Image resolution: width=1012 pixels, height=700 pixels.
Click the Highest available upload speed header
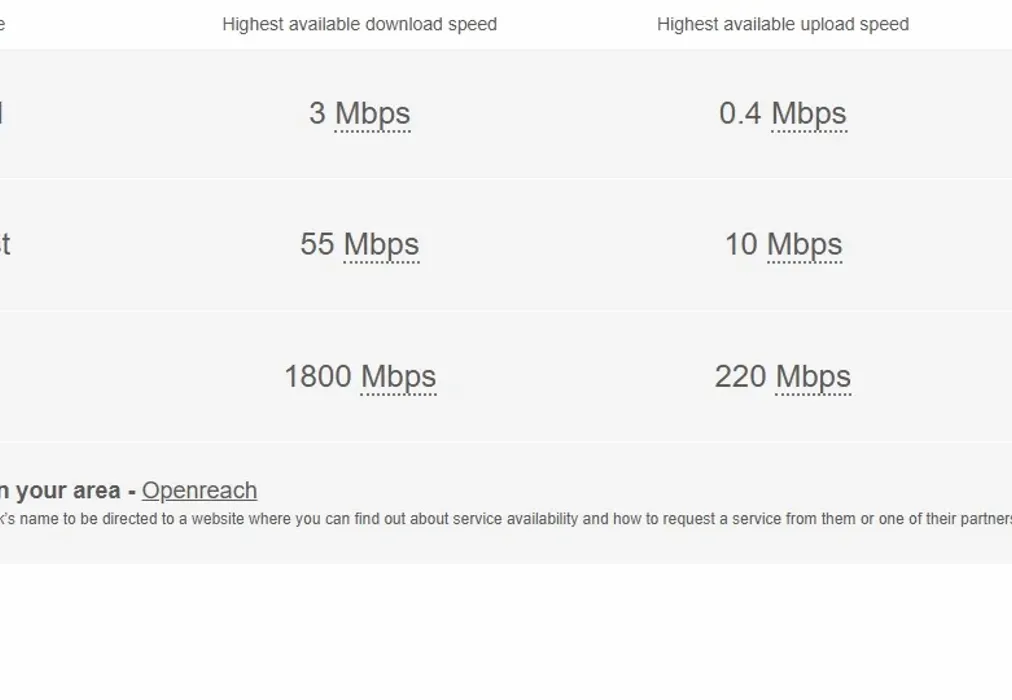point(782,25)
